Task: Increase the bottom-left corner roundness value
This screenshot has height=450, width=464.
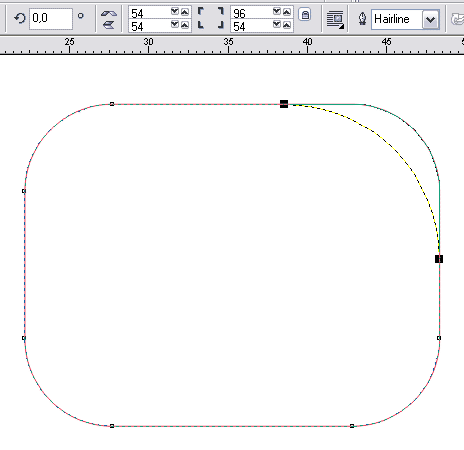Action: (x=185, y=25)
